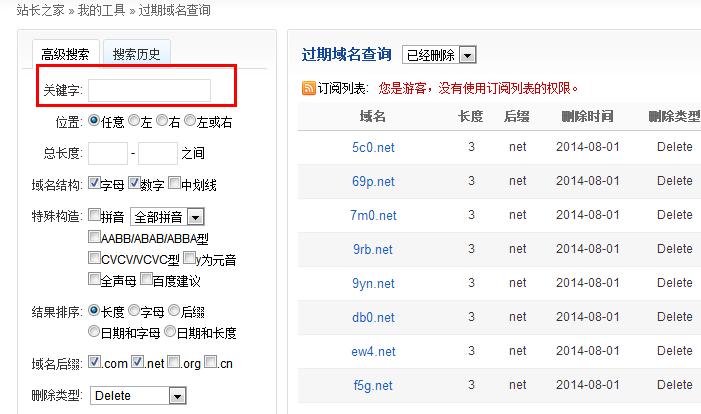Check the 全声母 checkbox

coord(94,279)
